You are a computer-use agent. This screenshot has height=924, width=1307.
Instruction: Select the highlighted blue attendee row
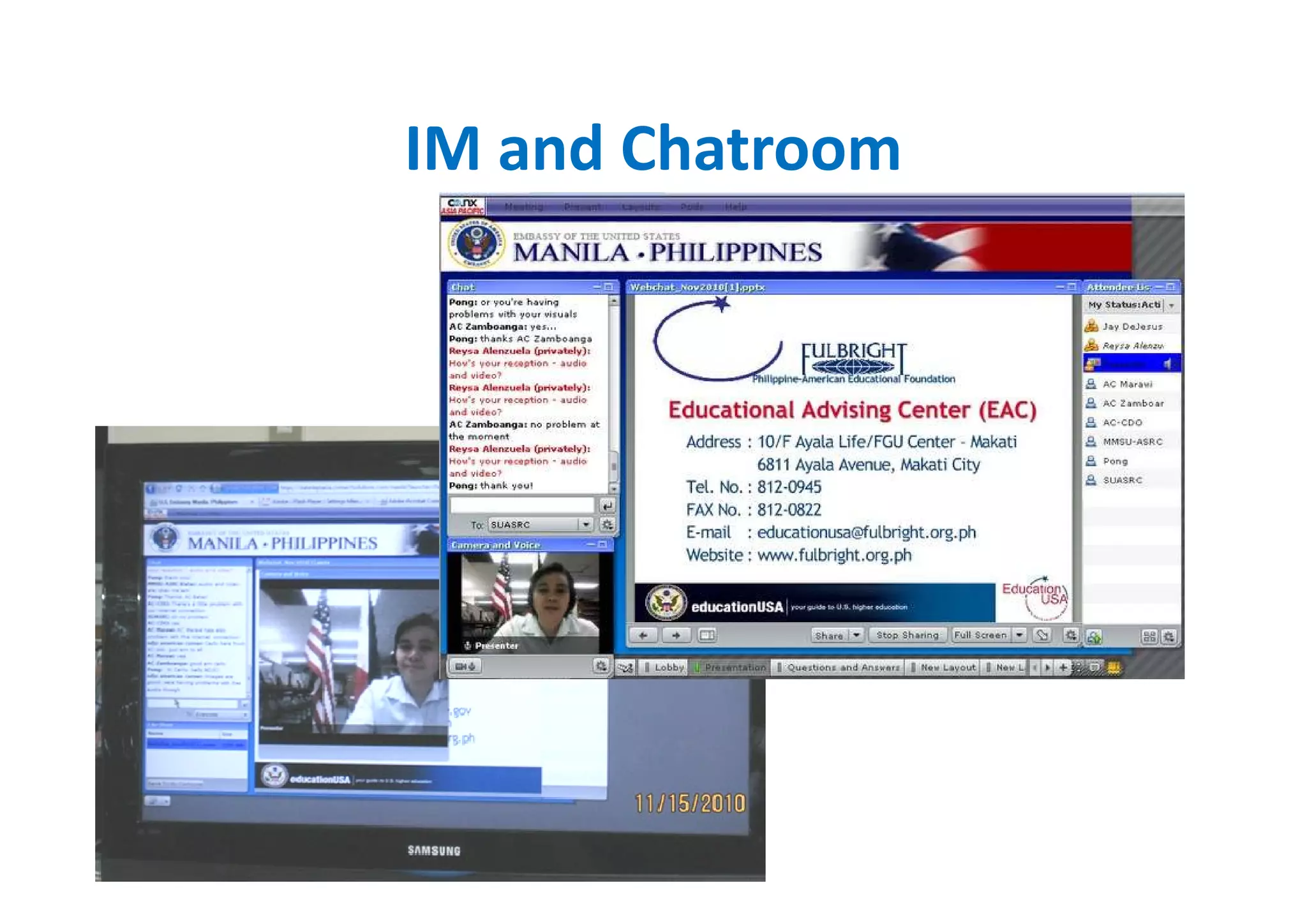click(x=1131, y=364)
